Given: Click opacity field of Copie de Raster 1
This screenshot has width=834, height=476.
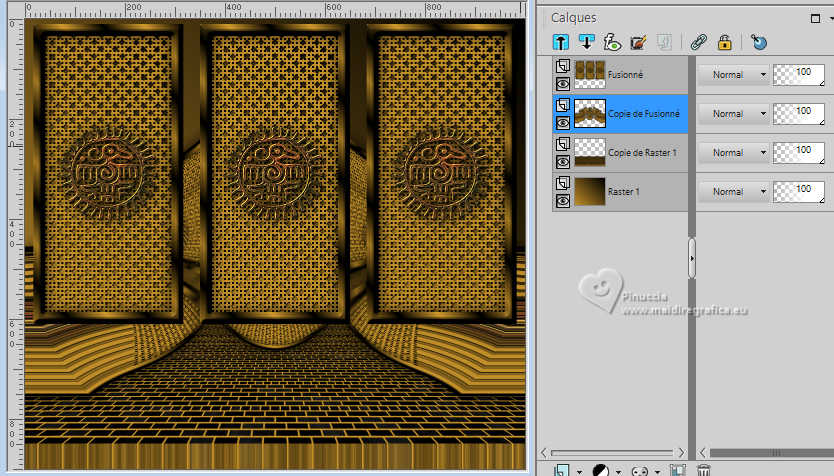Looking at the screenshot, I should tap(797, 152).
